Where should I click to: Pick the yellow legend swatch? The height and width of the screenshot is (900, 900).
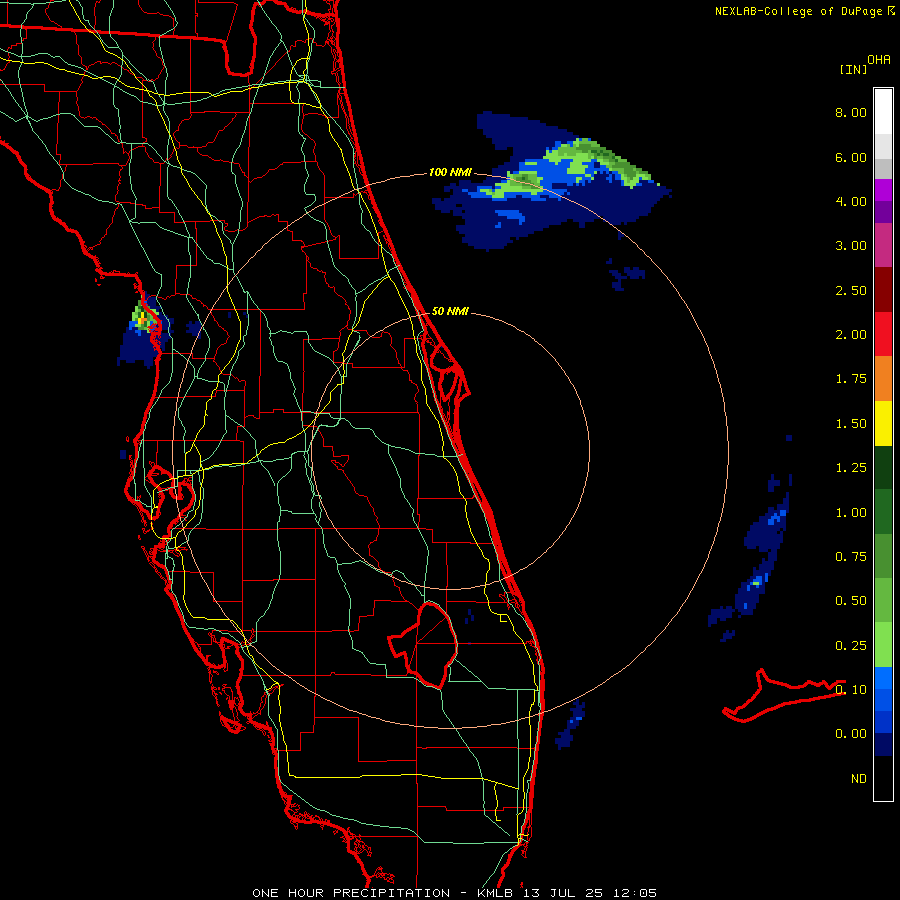click(883, 423)
